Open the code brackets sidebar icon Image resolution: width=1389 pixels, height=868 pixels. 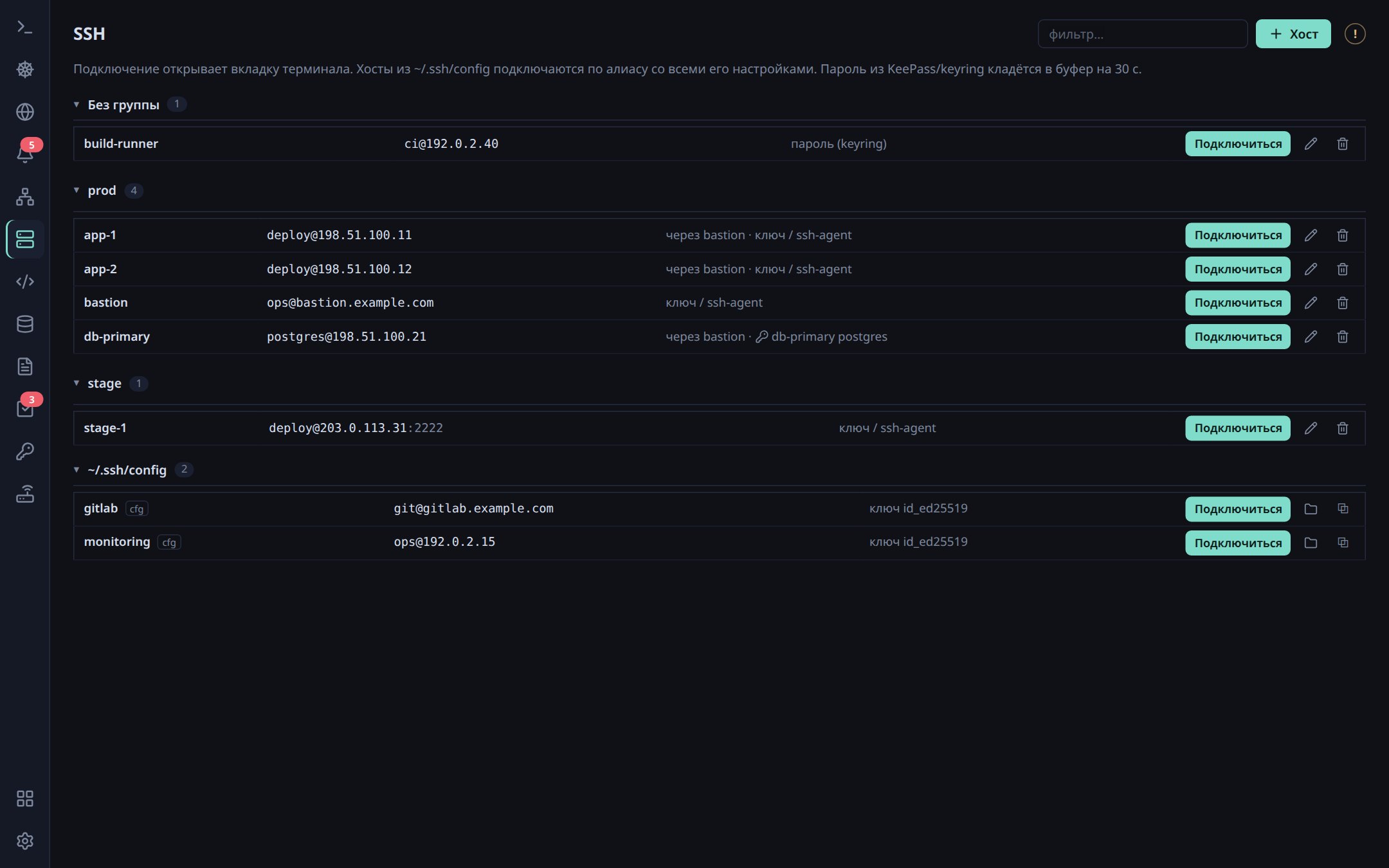24,282
